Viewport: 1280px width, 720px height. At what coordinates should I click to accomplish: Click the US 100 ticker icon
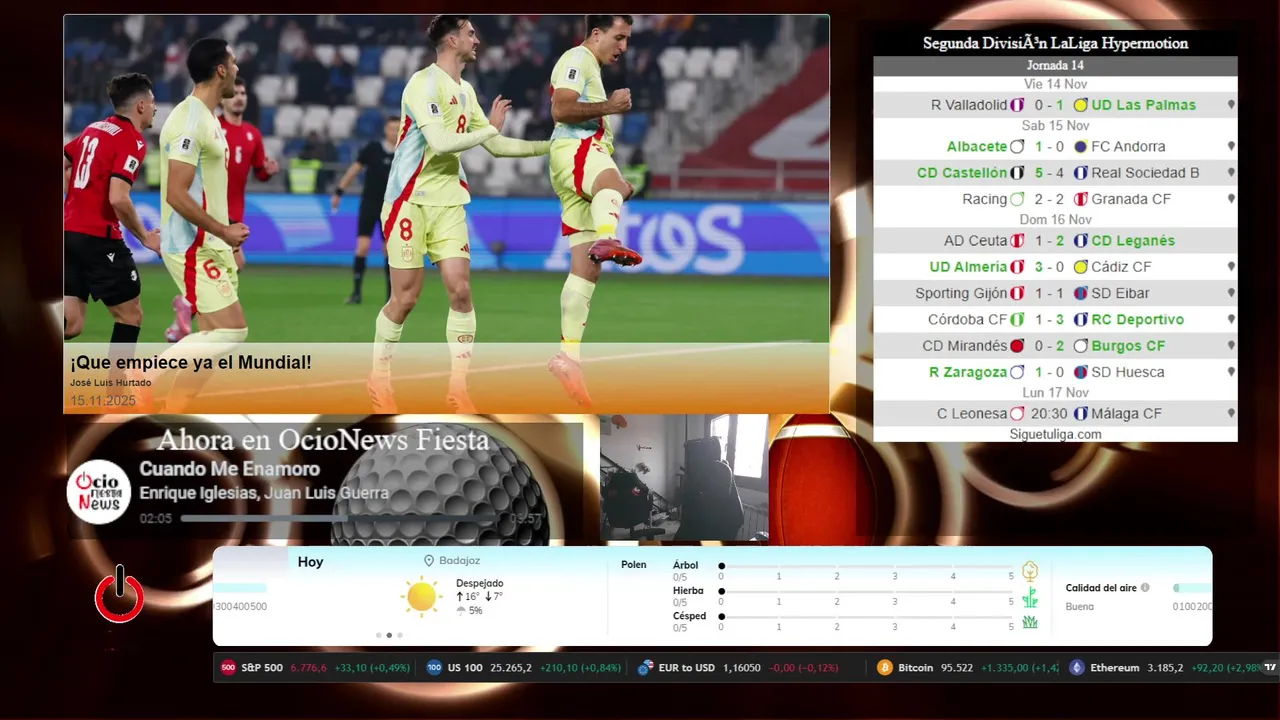pyautogui.click(x=434, y=668)
